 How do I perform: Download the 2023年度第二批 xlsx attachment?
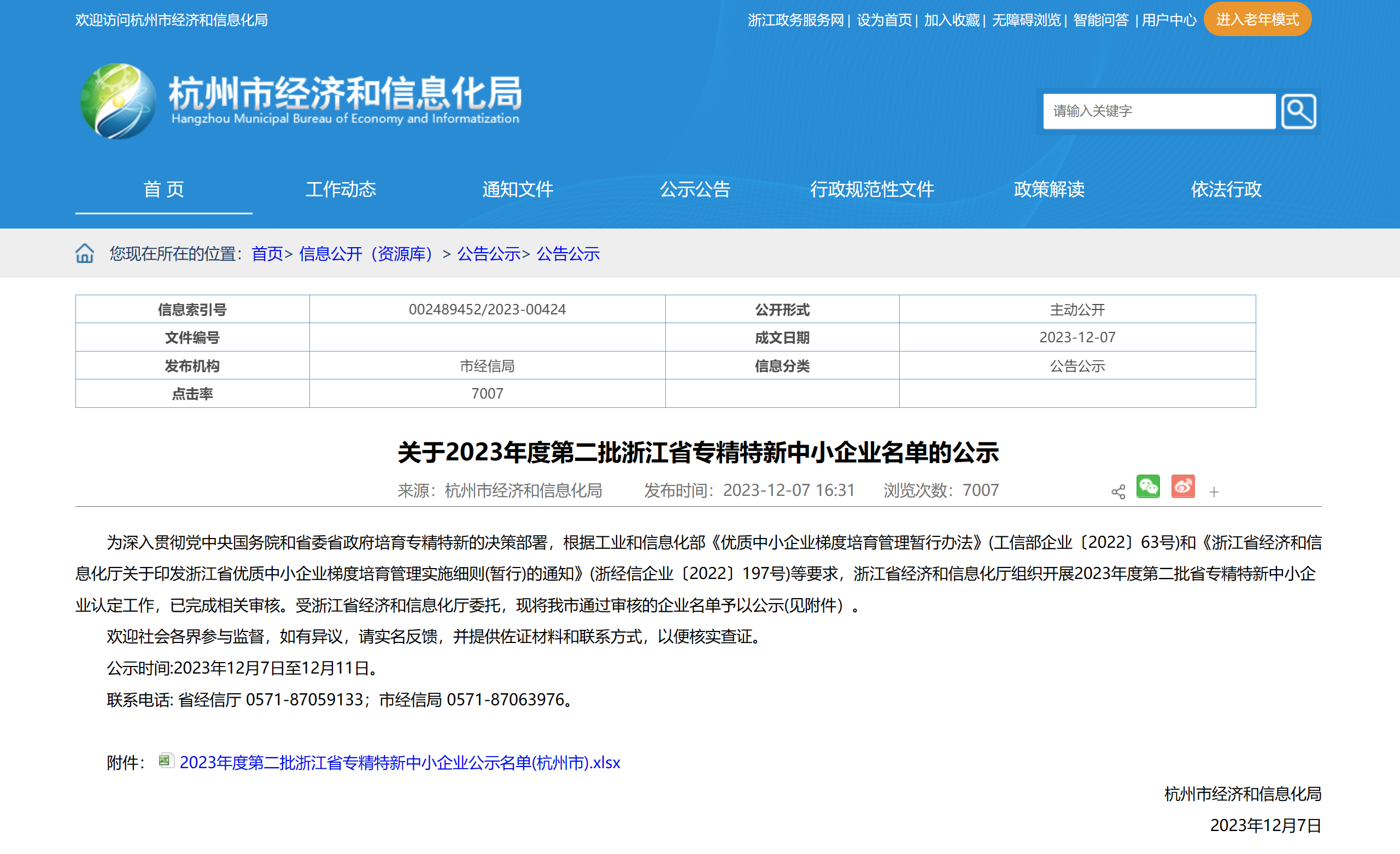click(400, 763)
